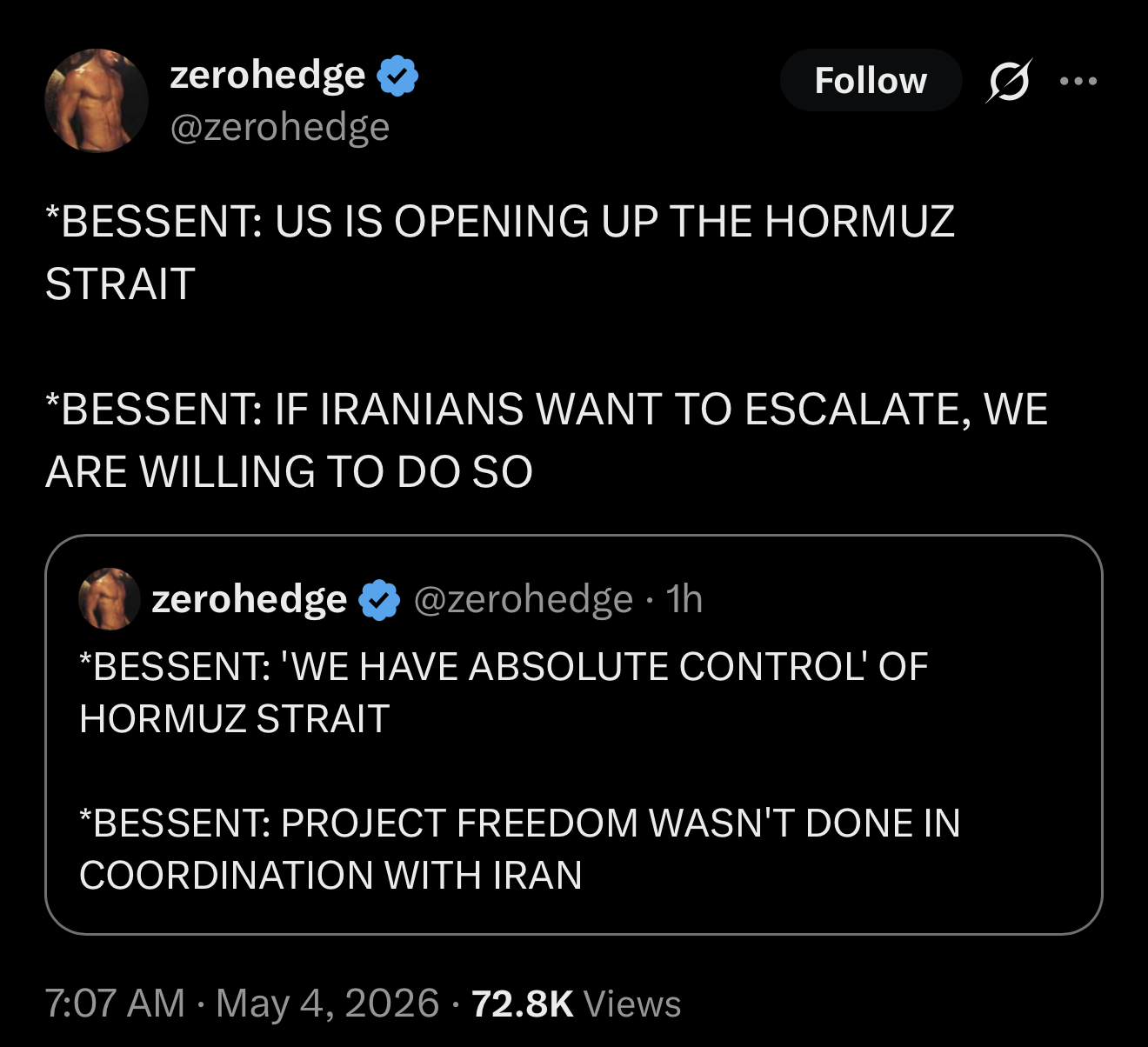Click the Follow button
The width and height of the screenshot is (1148, 1047).
pos(871,80)
